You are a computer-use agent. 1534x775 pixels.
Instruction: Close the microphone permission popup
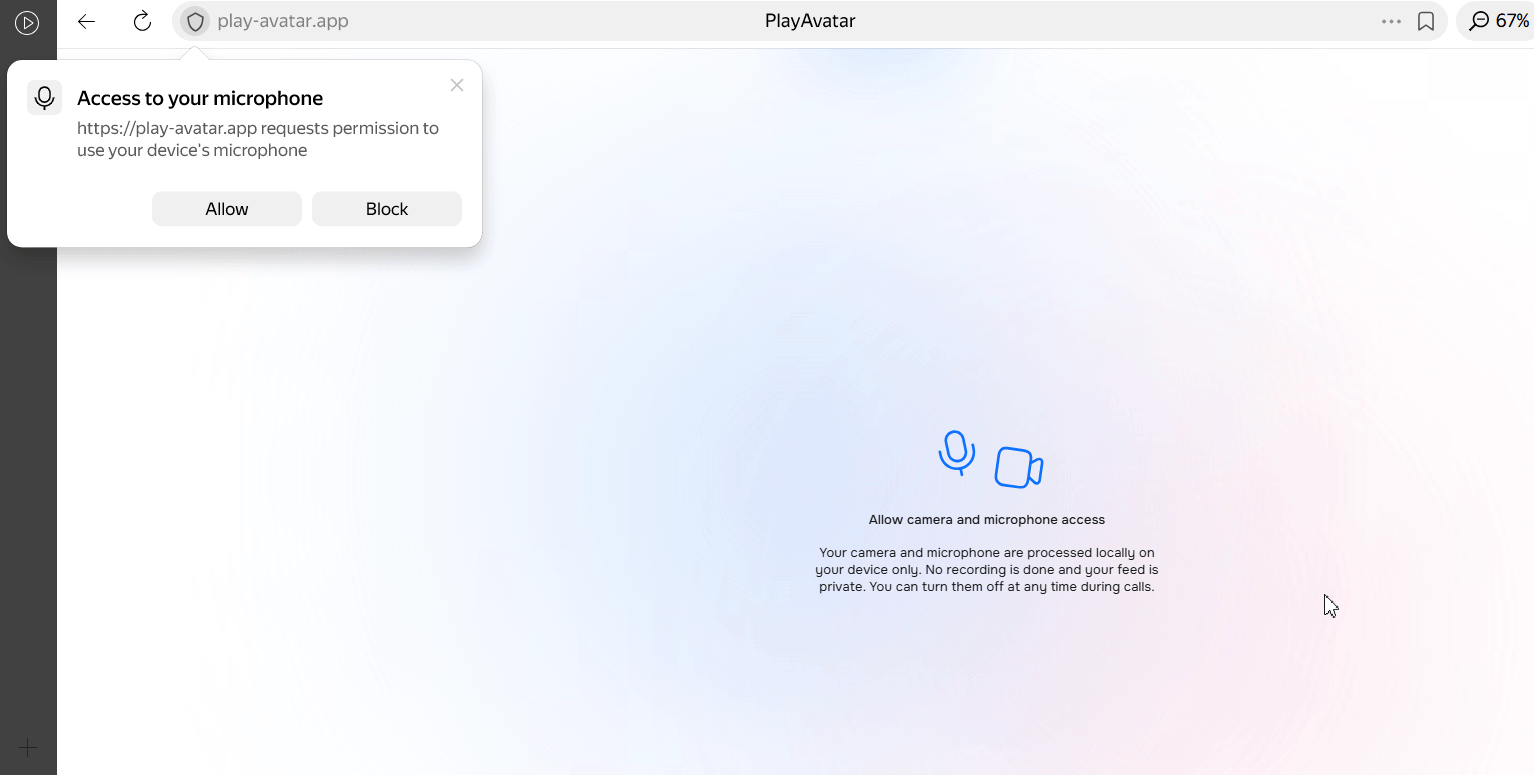(457, 85)
